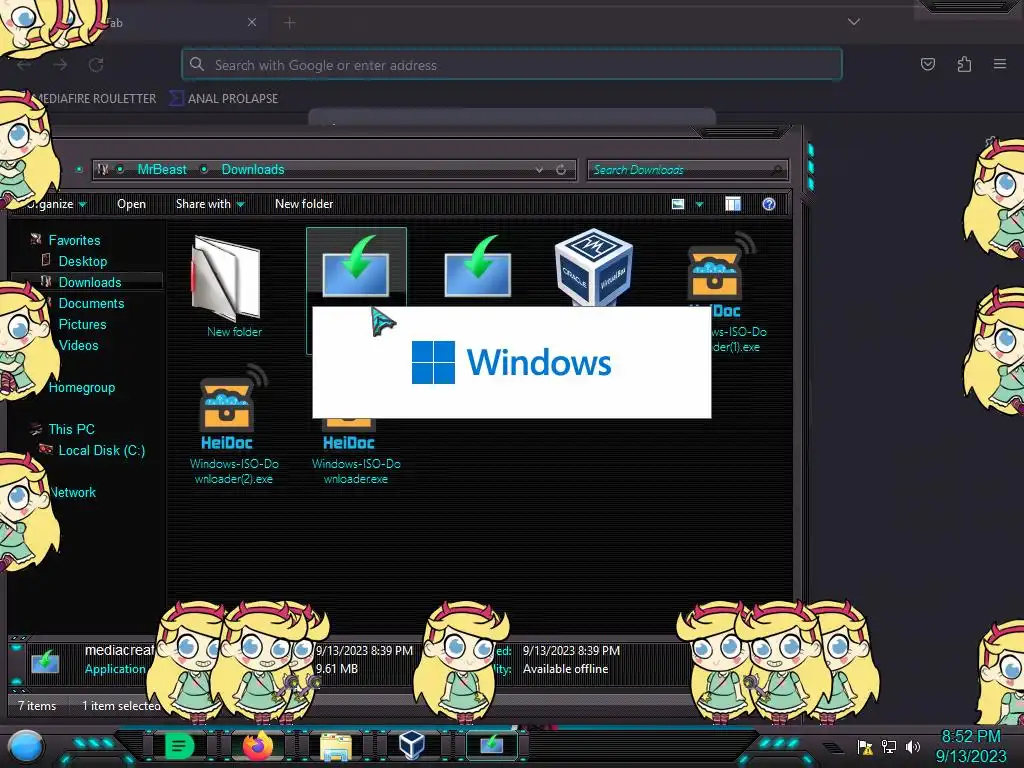Click the mediacreationtool details pane thumbnail

(x=46, y=662)
